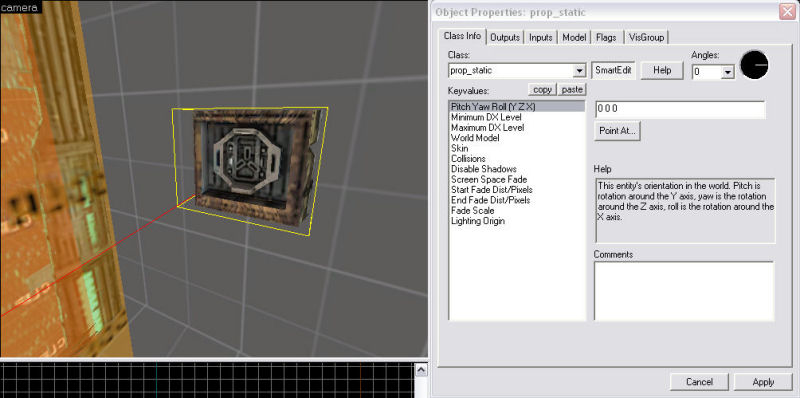The image size is (800, 398).
Task: Expand the Class combo box arrow
Action: click(579, 71)
